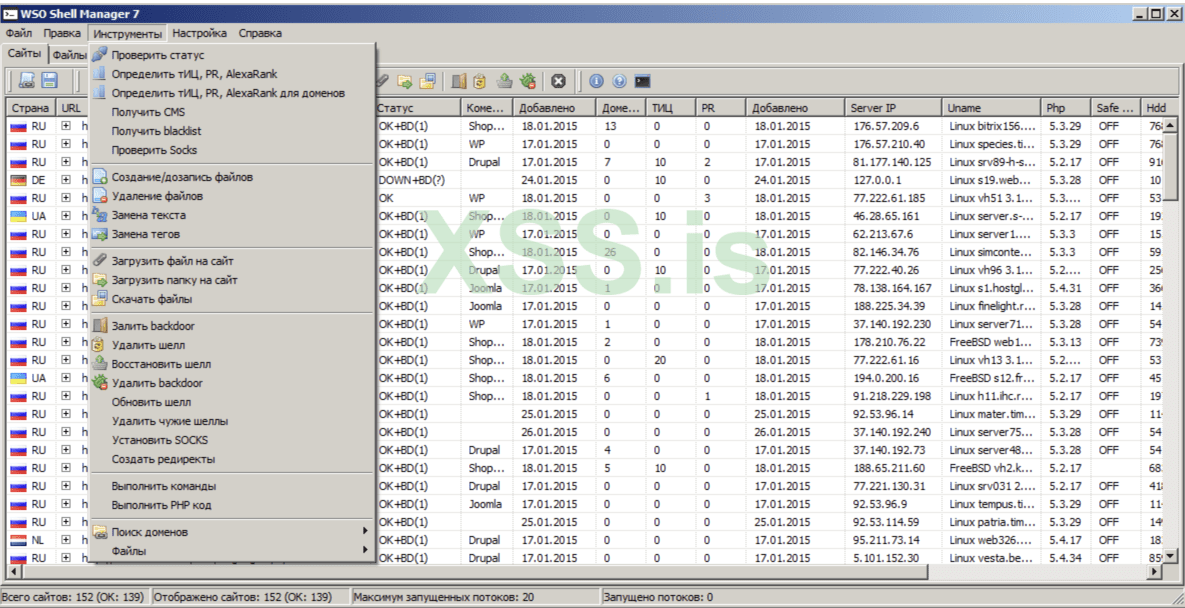Click the toolbar icon left of the save disk

27,81
